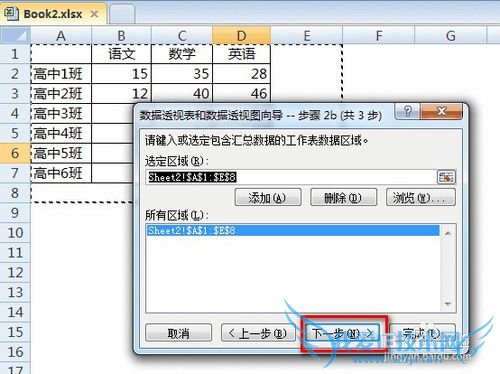Select highlighted column D header
Viewport: 500px width, 374px height.
pos(241,35)
